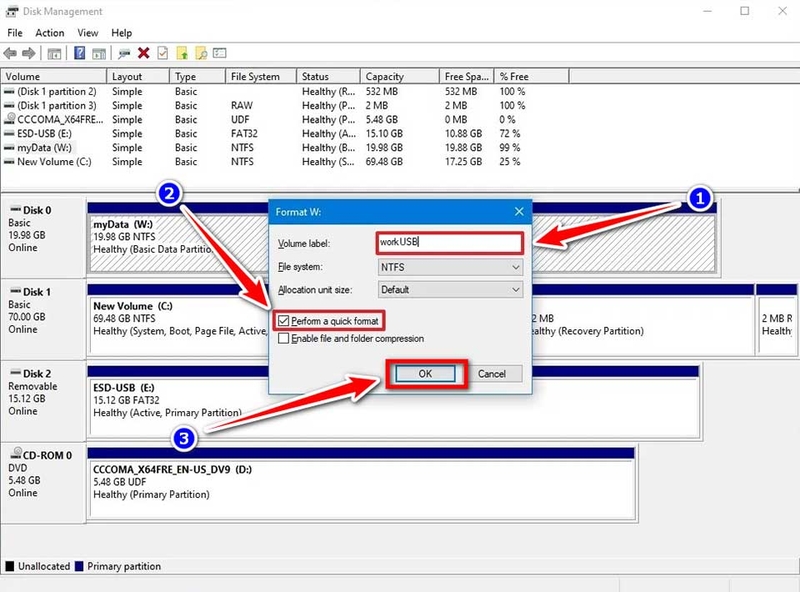Sort by the Status column header
Screen dimensions: 800x592
click(x=328, y=77)
